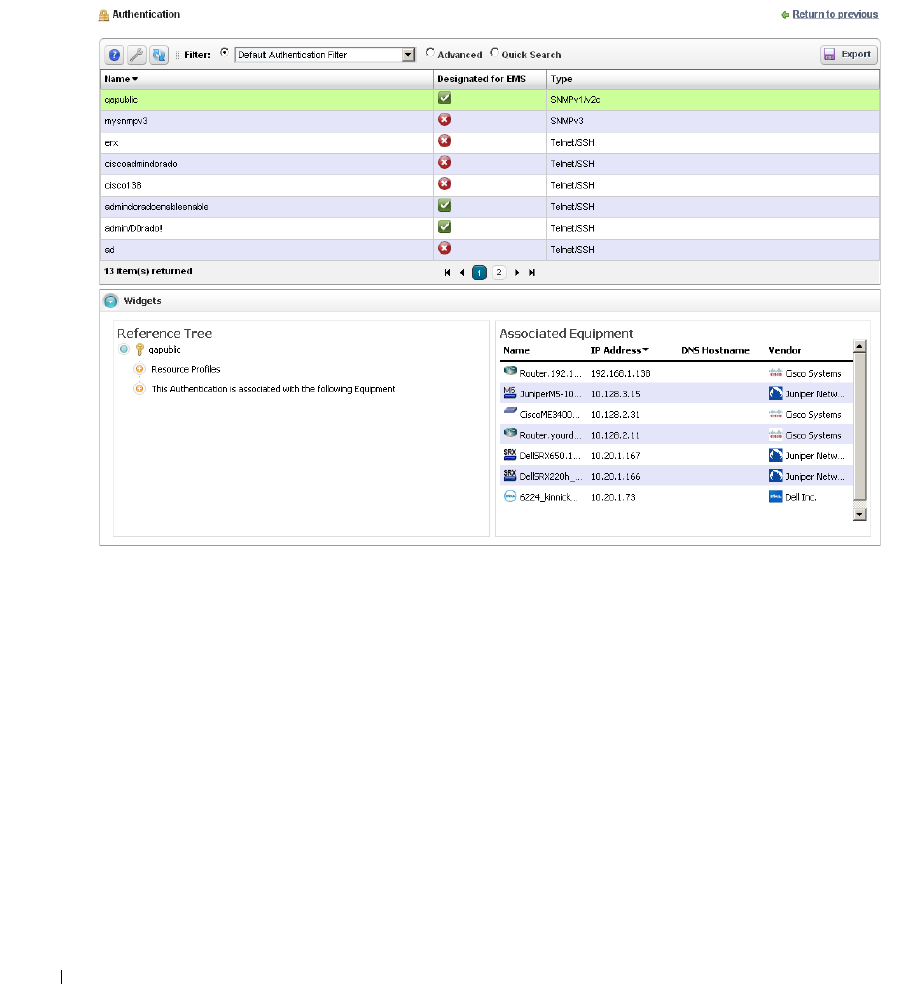
Task: Click the red X icon in ciscoadmindorado row
Action: (444, 163)
